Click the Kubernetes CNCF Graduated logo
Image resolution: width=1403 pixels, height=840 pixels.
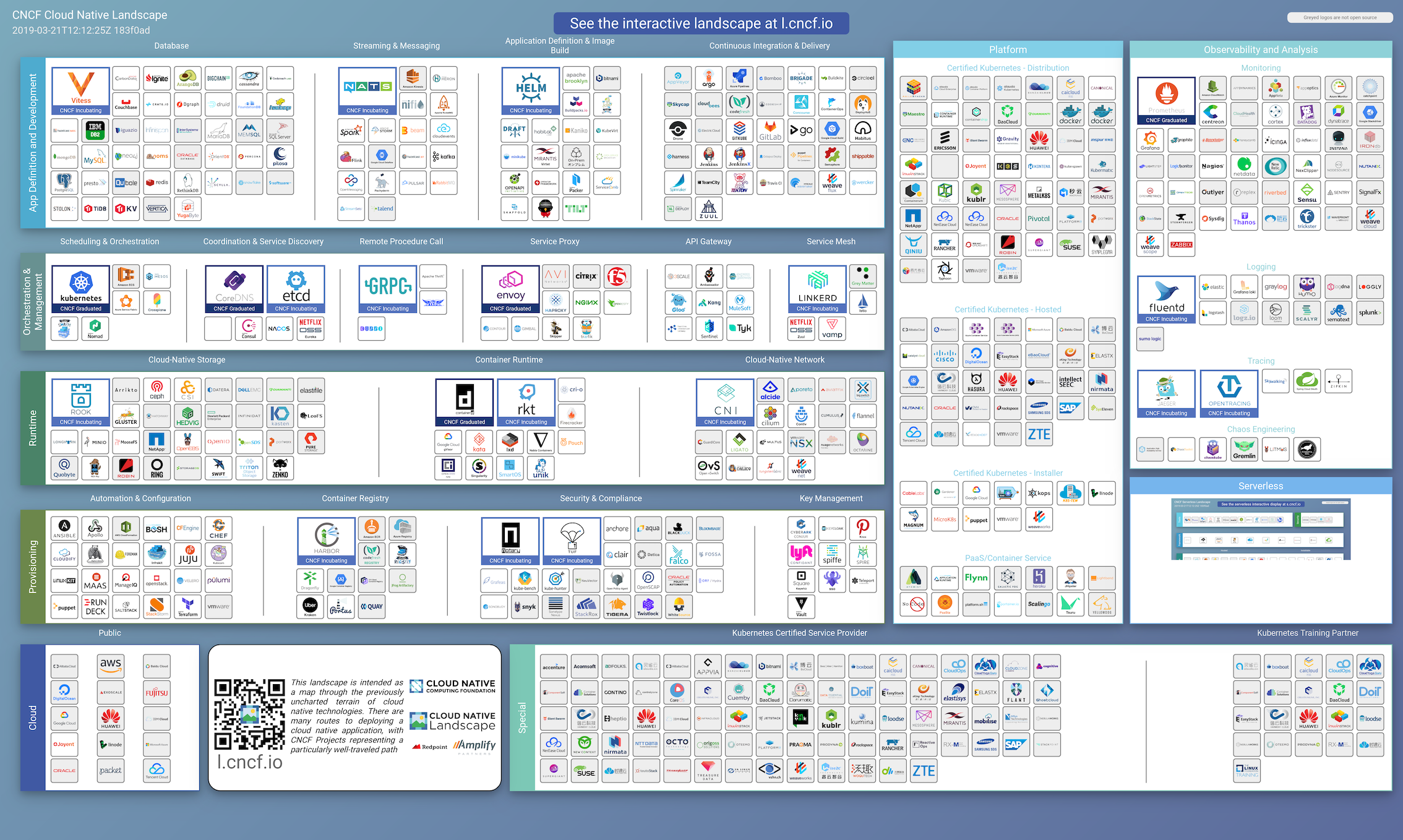pyautogui.click(x=80, y=289)
